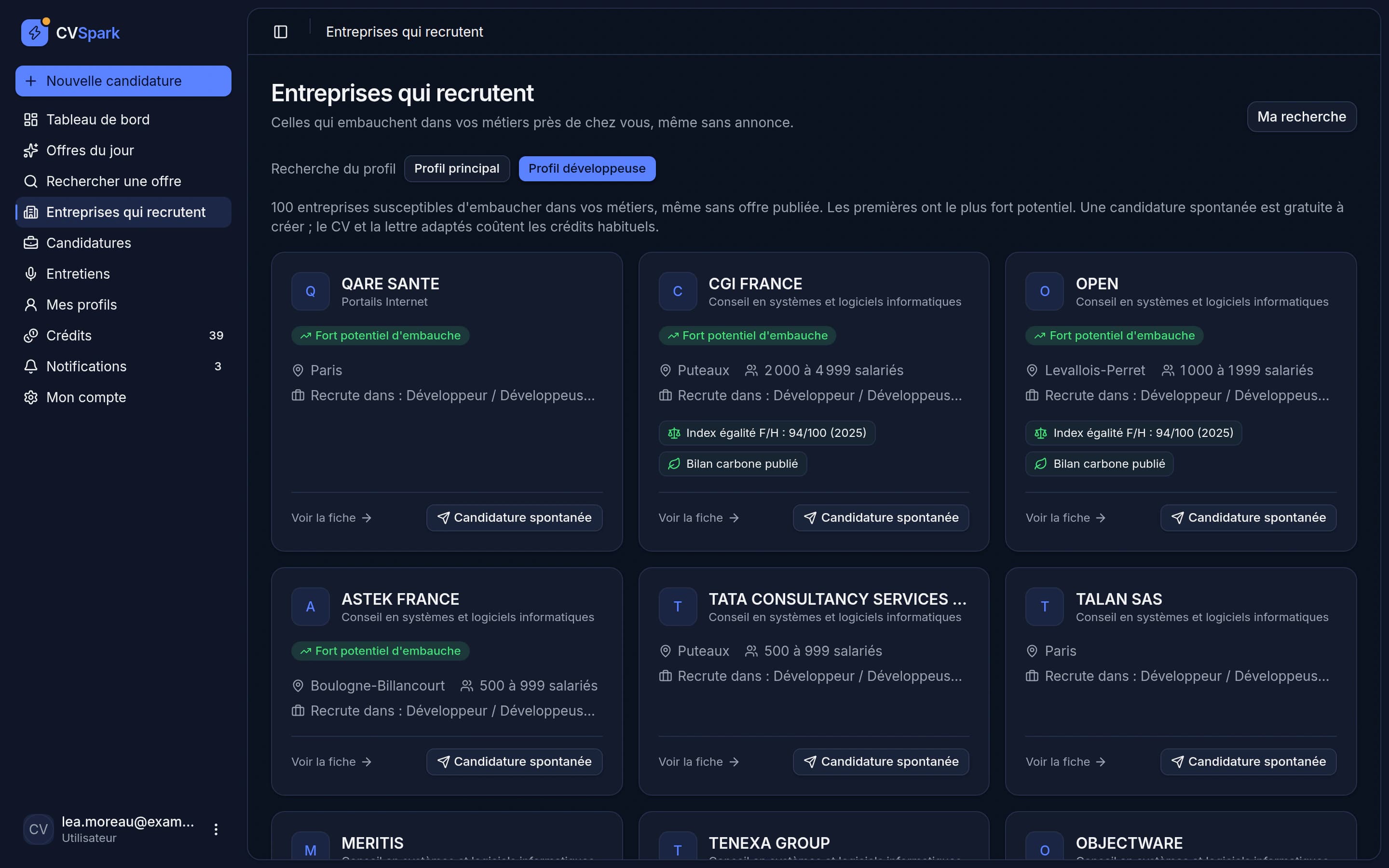
Task: Send Candidature spontanée to TALAN SAS
Action: click(x=1248, y=762)
